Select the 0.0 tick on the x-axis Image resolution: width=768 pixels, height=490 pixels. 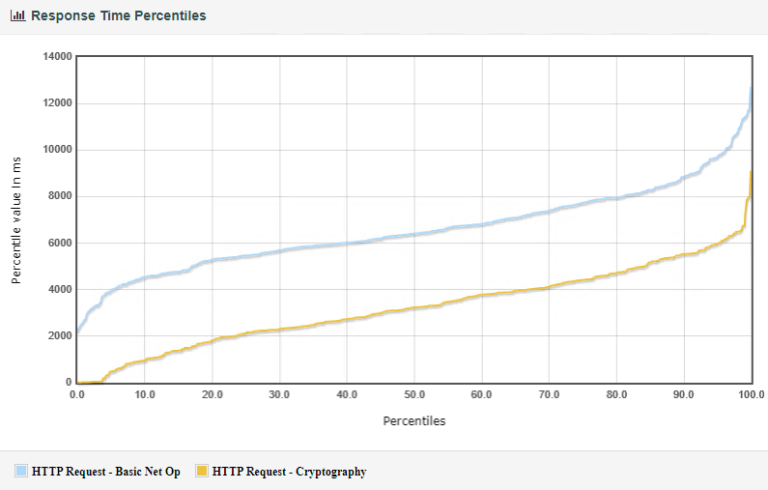(77, 395)
